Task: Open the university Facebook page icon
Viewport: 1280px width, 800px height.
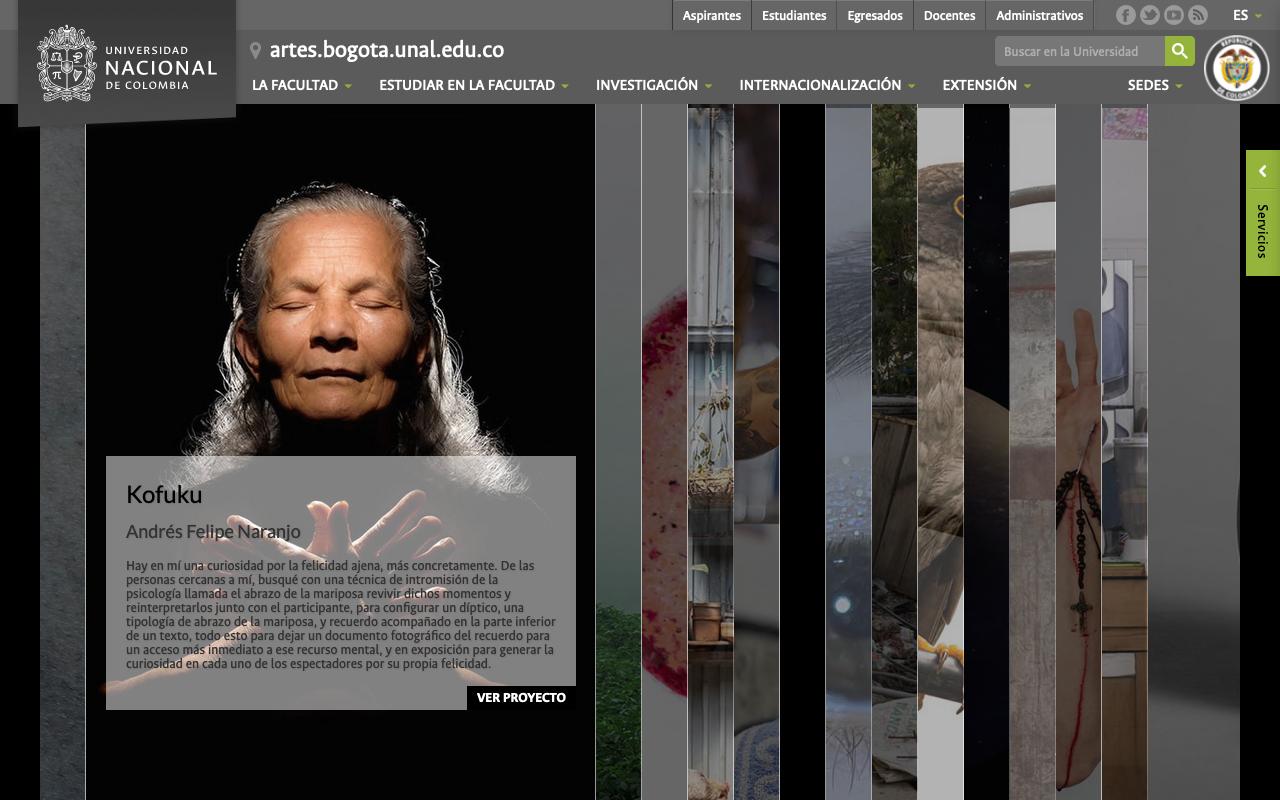Action: pos(1126,15)
